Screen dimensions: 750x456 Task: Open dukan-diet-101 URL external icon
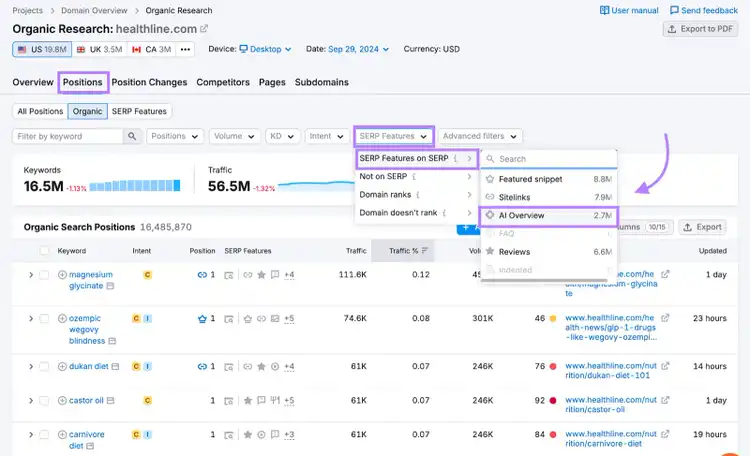pyautogui.click(x=665, y=366)
